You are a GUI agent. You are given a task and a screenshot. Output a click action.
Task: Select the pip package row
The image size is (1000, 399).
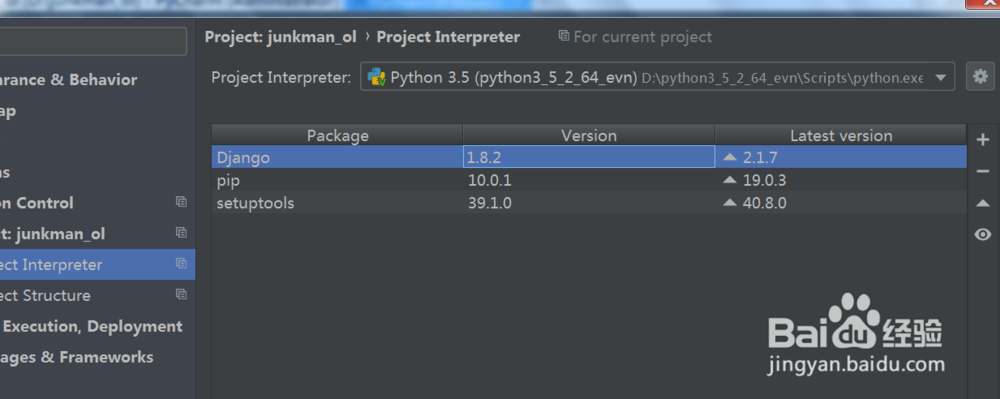pos(589,180)
